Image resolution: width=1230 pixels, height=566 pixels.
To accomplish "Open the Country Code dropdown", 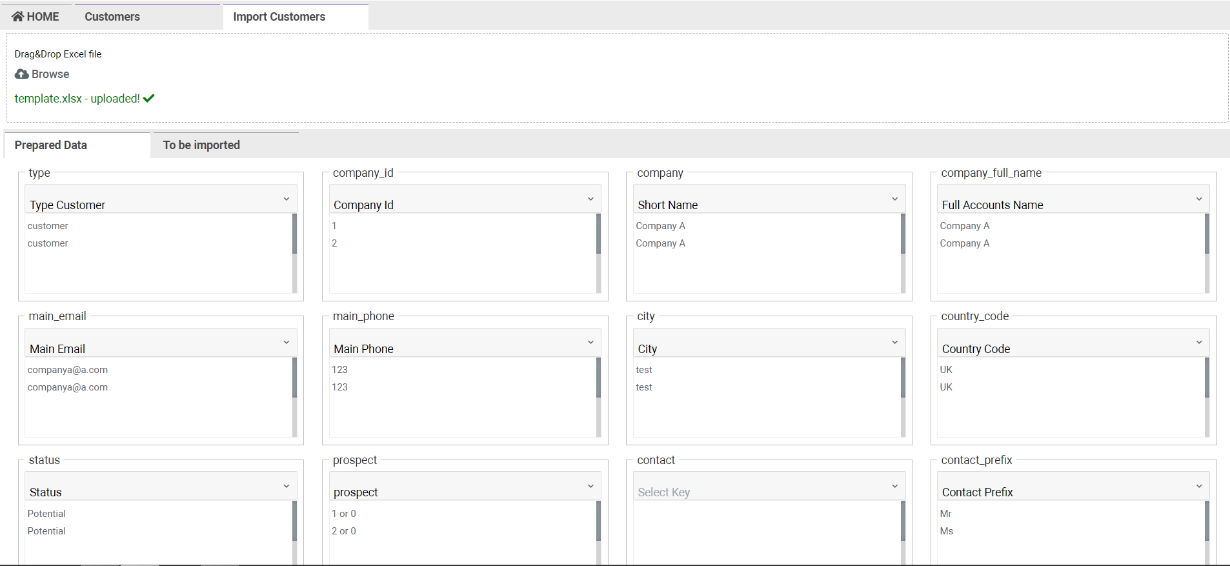I will pos(1072,344).
